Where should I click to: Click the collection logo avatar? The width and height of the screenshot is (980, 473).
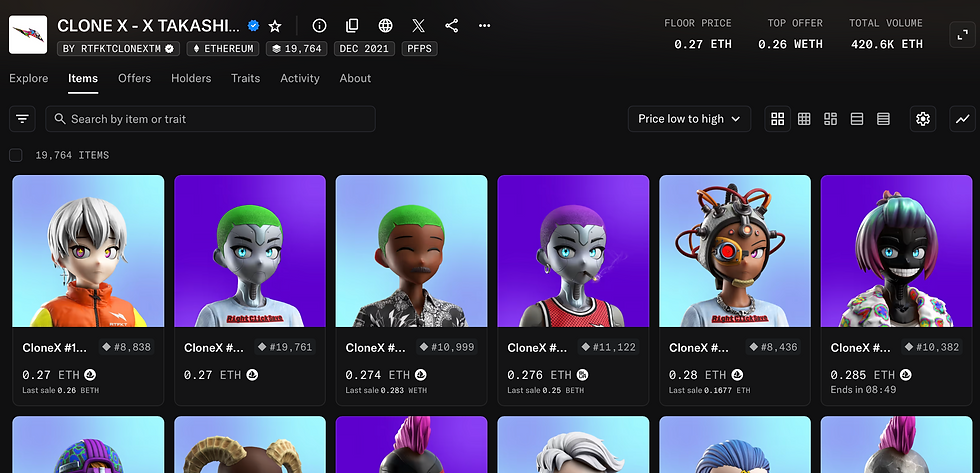(x=28, y=34)
